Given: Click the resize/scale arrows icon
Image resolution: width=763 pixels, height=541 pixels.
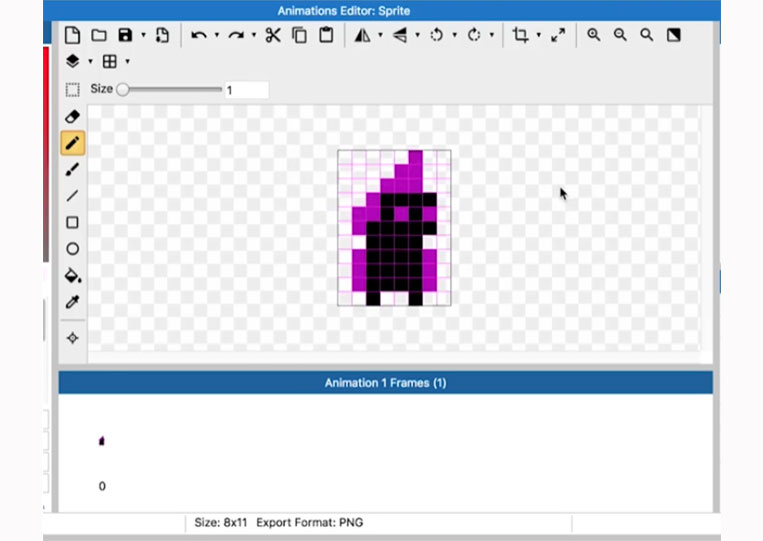Looking at the screenshot, I should click(x=558, y=35).
